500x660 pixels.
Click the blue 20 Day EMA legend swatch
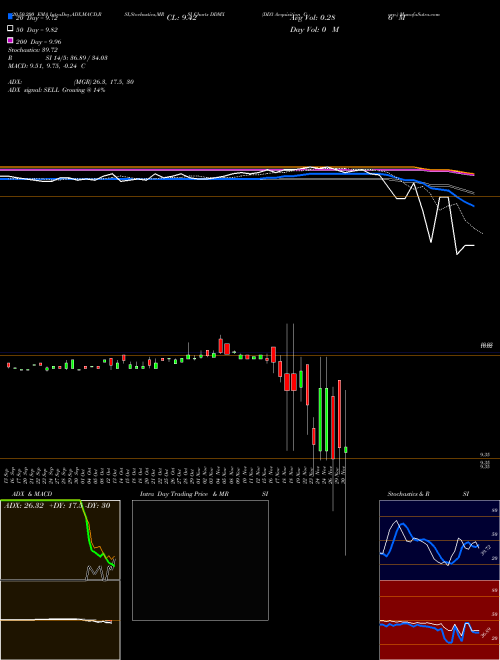[x=10, y=17]
